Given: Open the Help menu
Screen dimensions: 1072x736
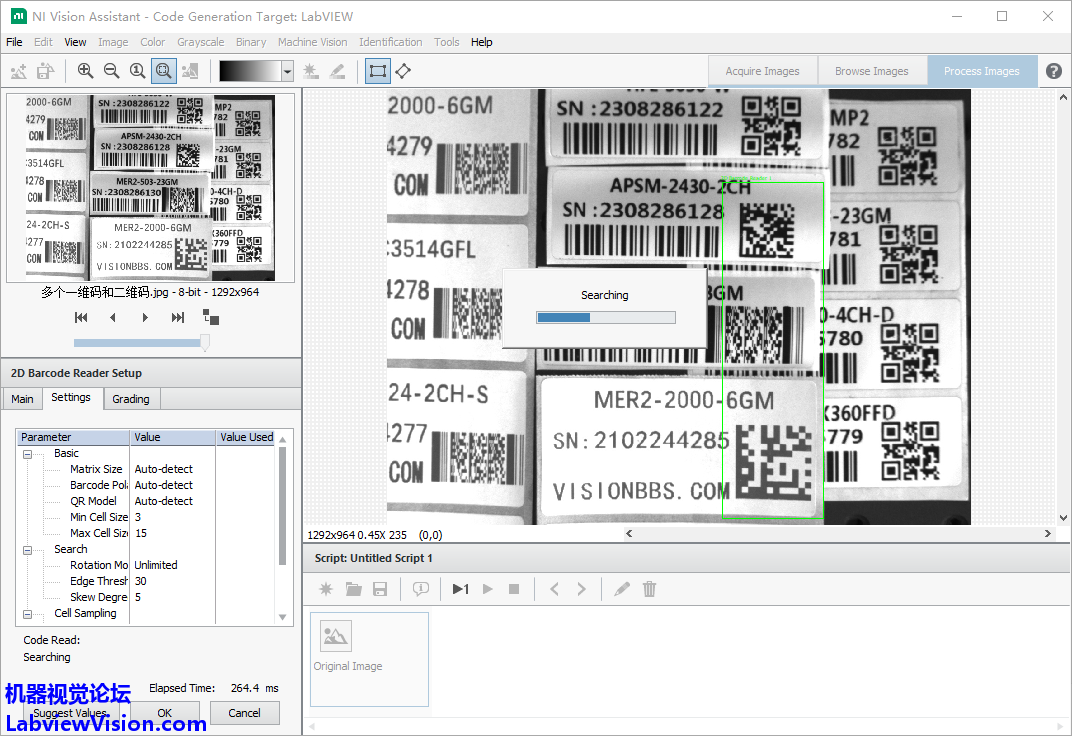Looking at the screenshot, I should tap(481, 42).
